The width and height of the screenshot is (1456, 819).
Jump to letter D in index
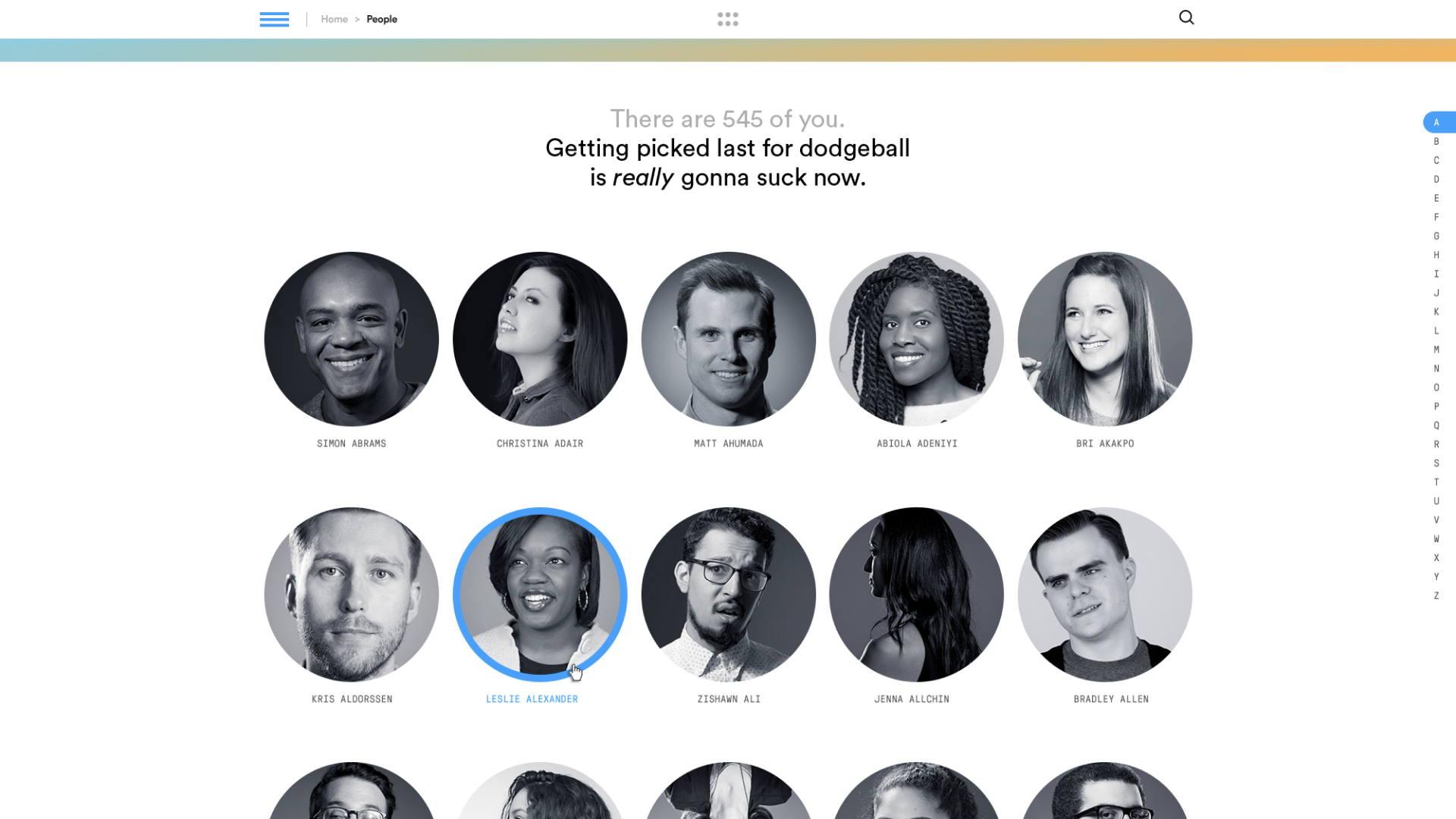(1436, 179)
